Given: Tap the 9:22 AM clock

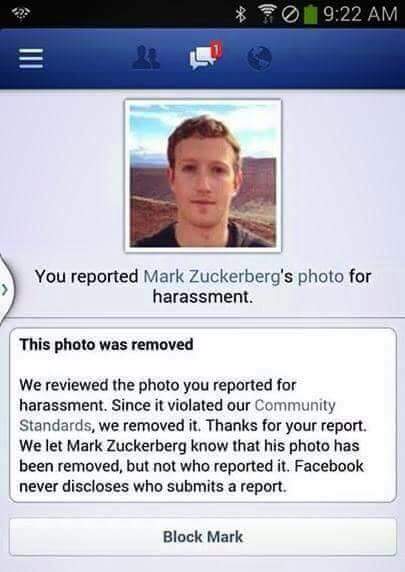Looking at the screenshot, I should click(360, 15).
